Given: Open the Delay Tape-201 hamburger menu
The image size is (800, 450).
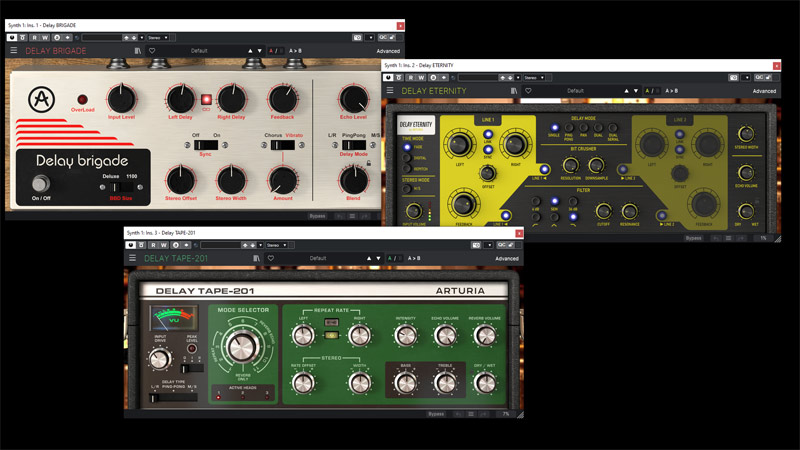Looking at the screenshot, I should click(x=131, y=258).
